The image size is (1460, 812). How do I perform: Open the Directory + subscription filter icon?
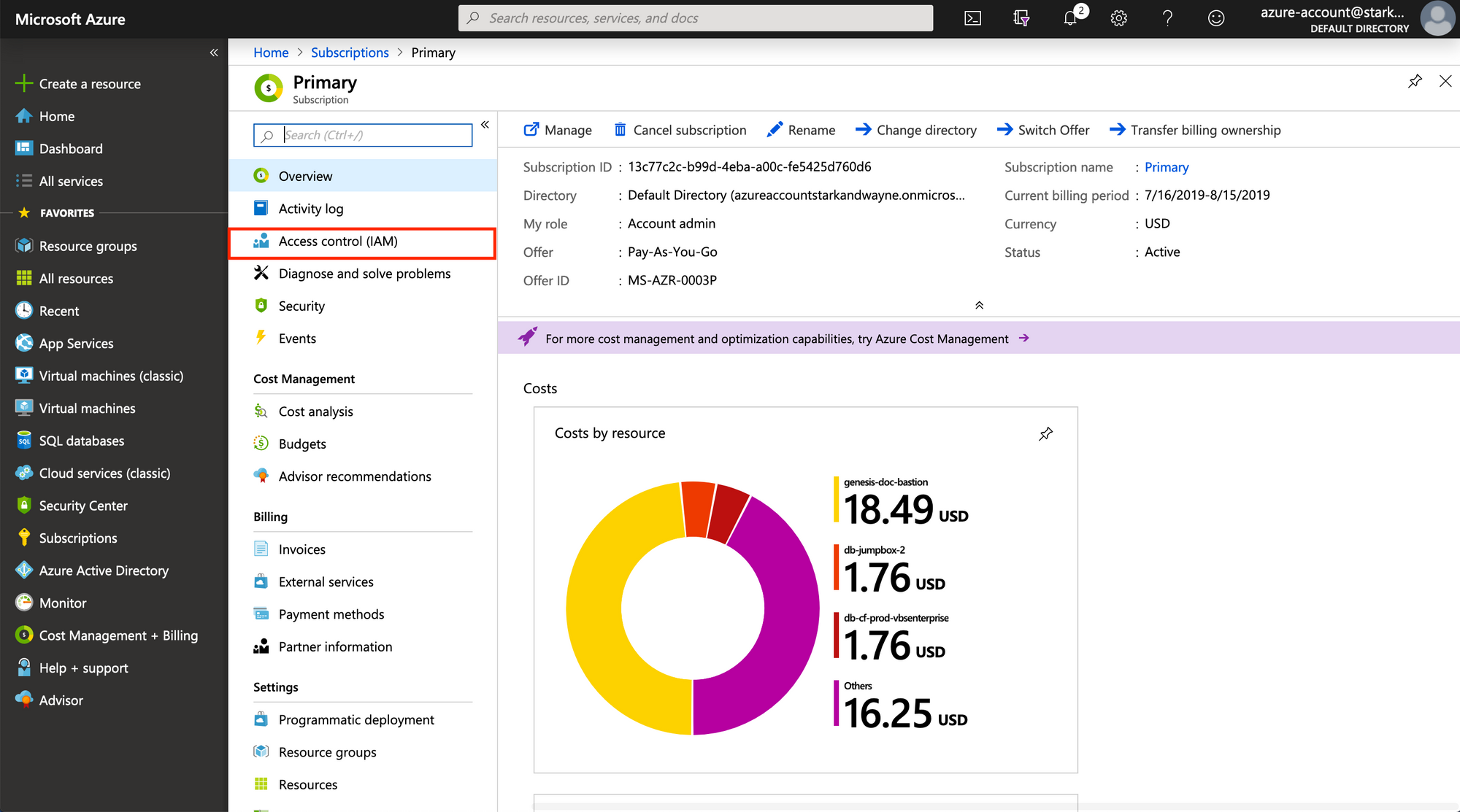pos(1021,18)
